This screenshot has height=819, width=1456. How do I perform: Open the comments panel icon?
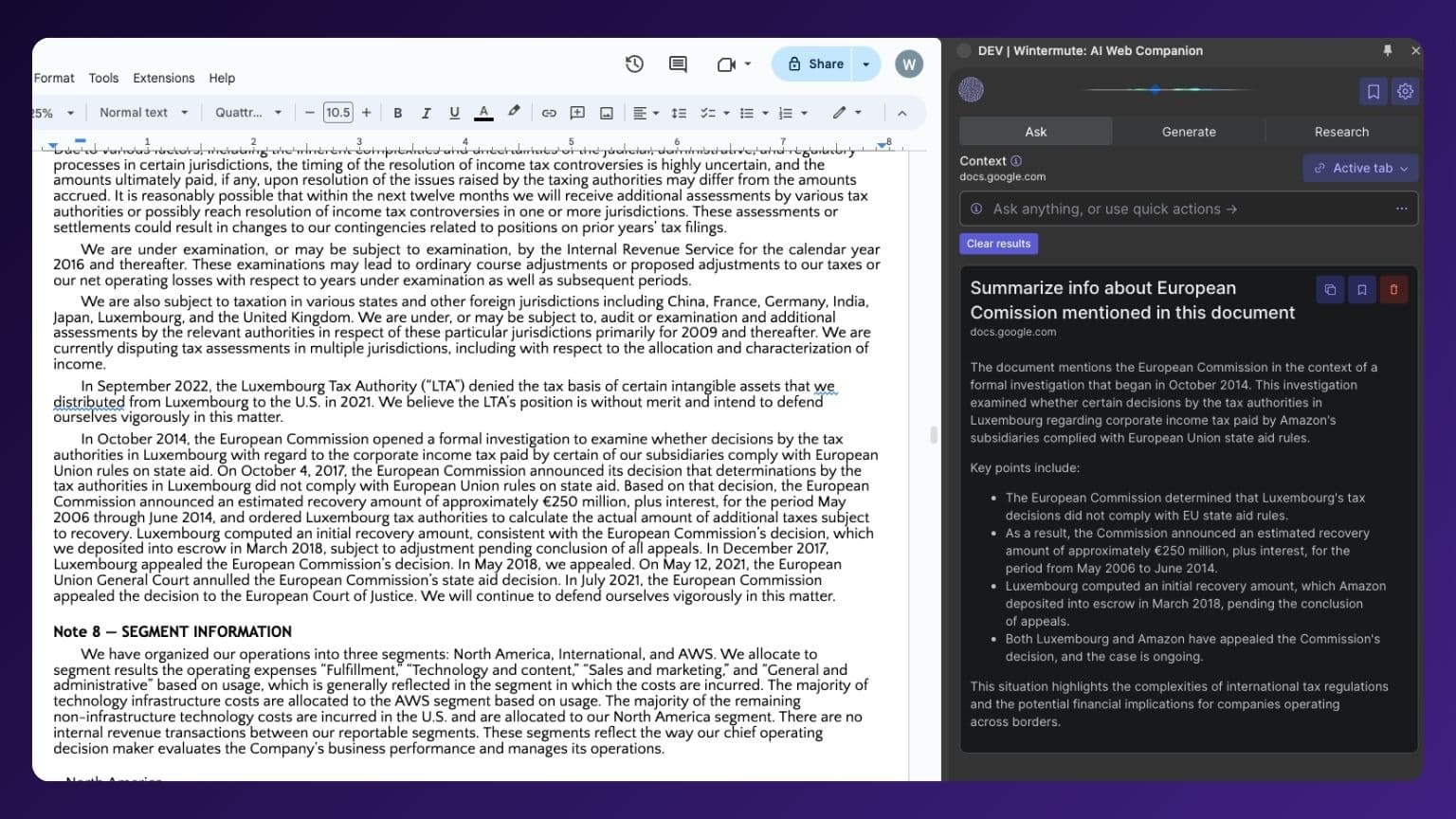pyautogui.click(x=678, y=64)
